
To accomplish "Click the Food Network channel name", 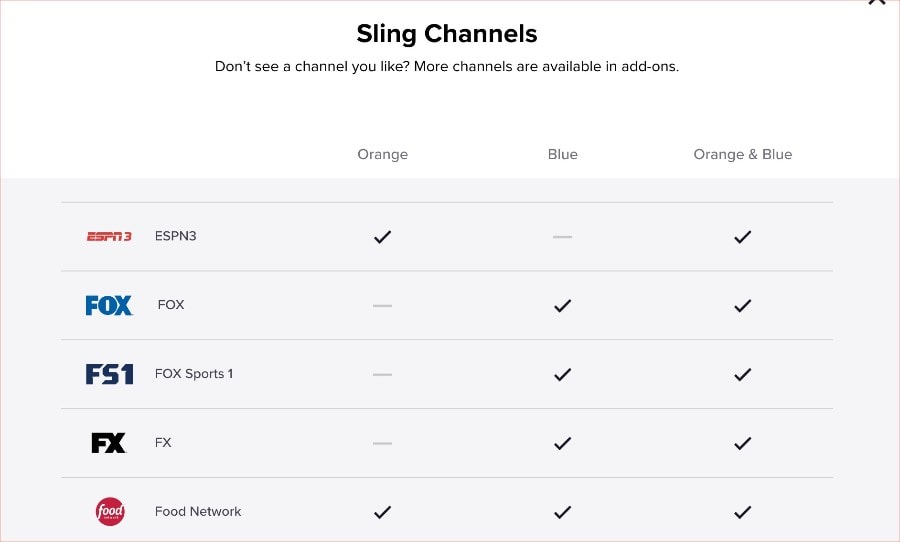I will pos(198,512).
